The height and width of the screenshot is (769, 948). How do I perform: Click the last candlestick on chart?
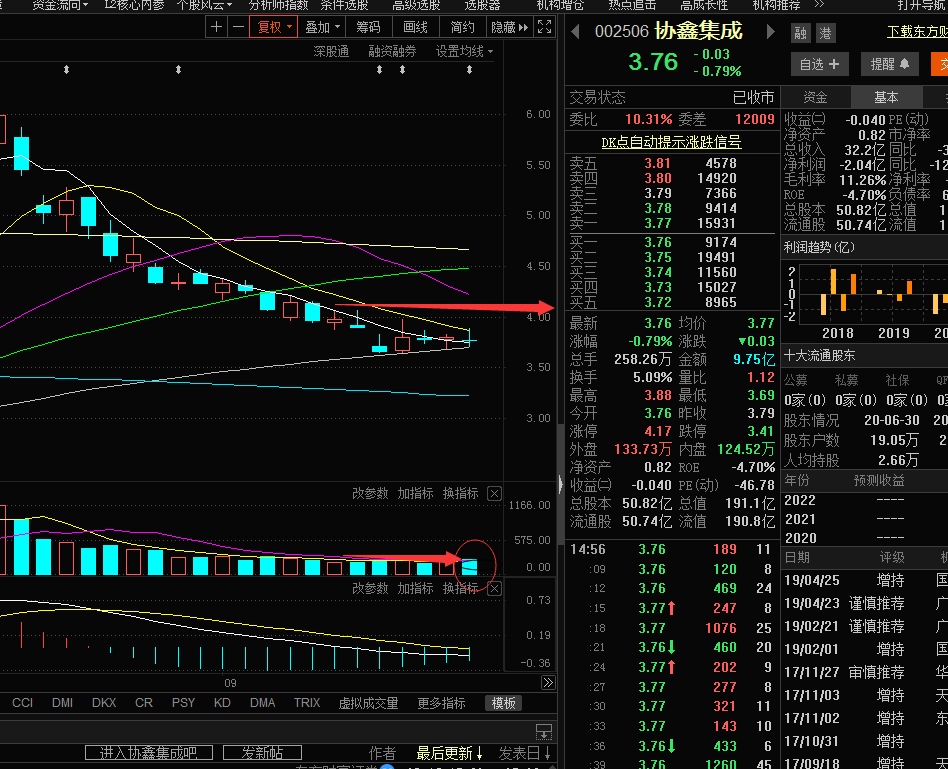(x=469, y=340)
